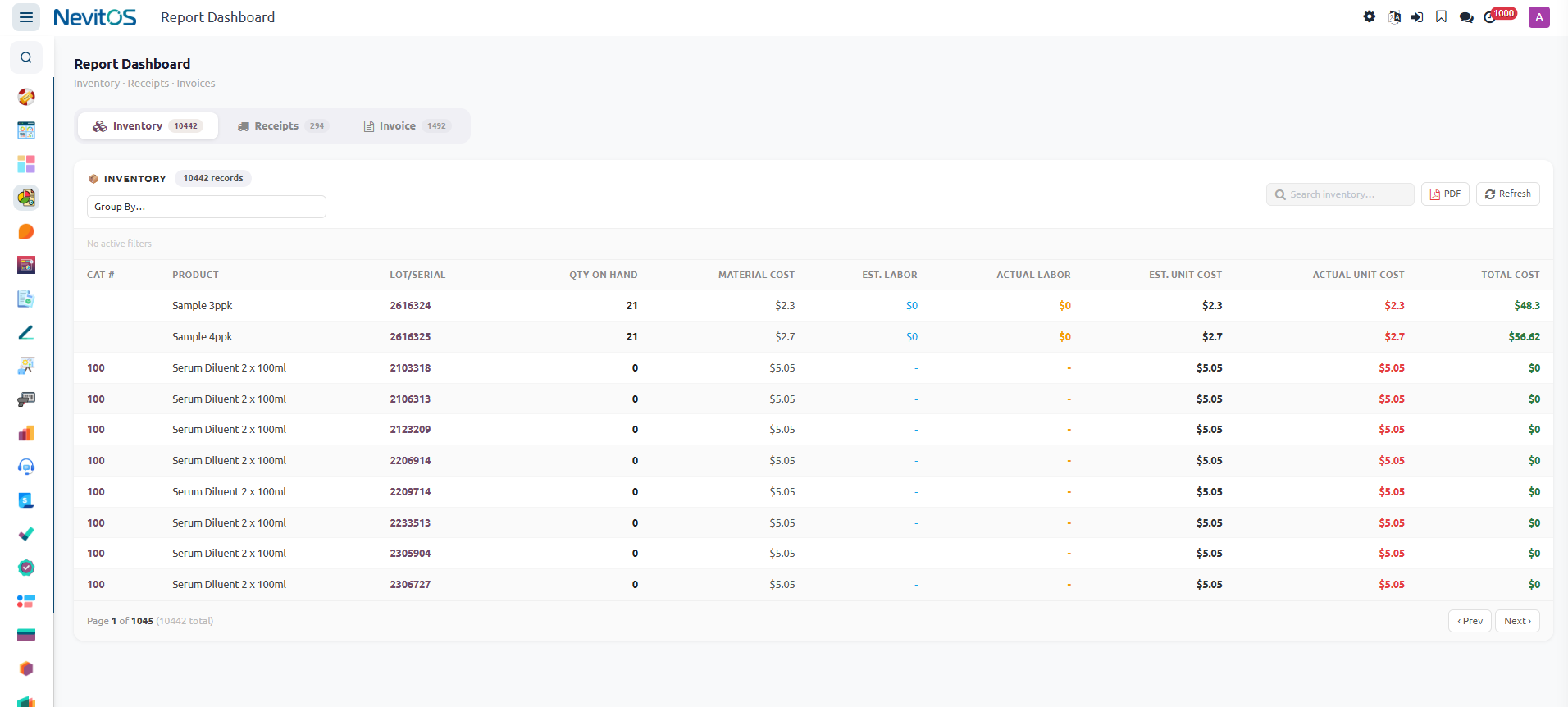Open the dark purple analytics screen icon in sidebar
Screen dimensions: 1568x707
(x=26, y=265)
